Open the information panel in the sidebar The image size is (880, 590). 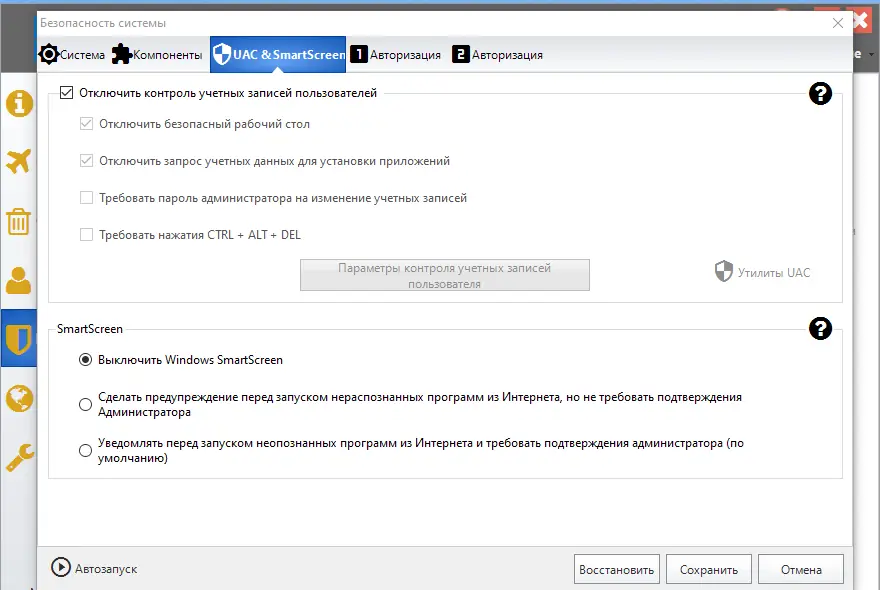pyautogui.click(x=18, y=100)
